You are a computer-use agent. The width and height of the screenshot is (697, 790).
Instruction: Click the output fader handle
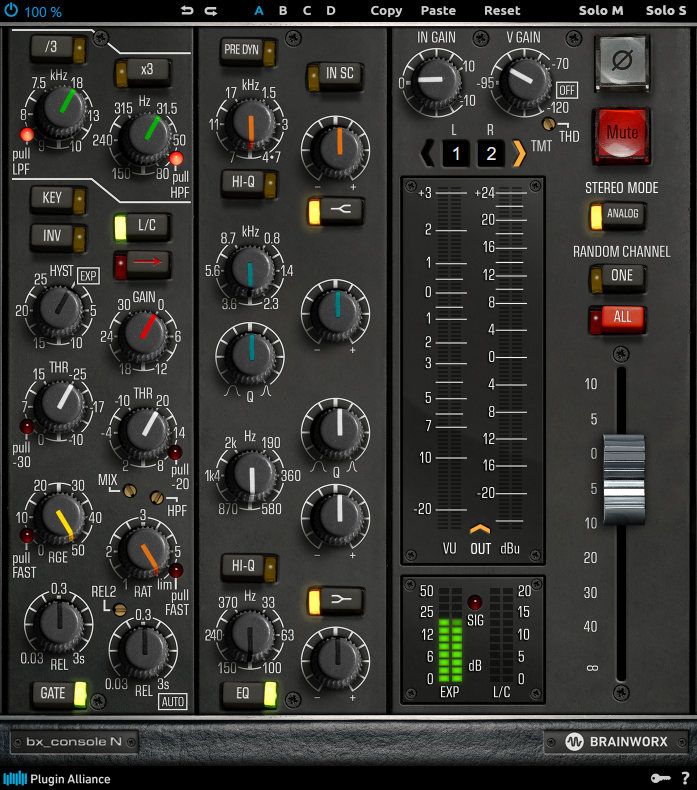tap(624, 479)
